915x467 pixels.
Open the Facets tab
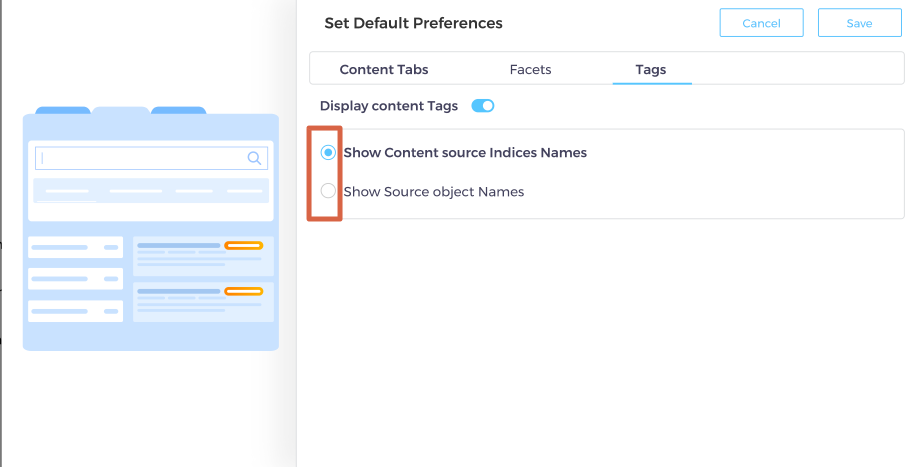pyautogui.click(x=530, y=70)
